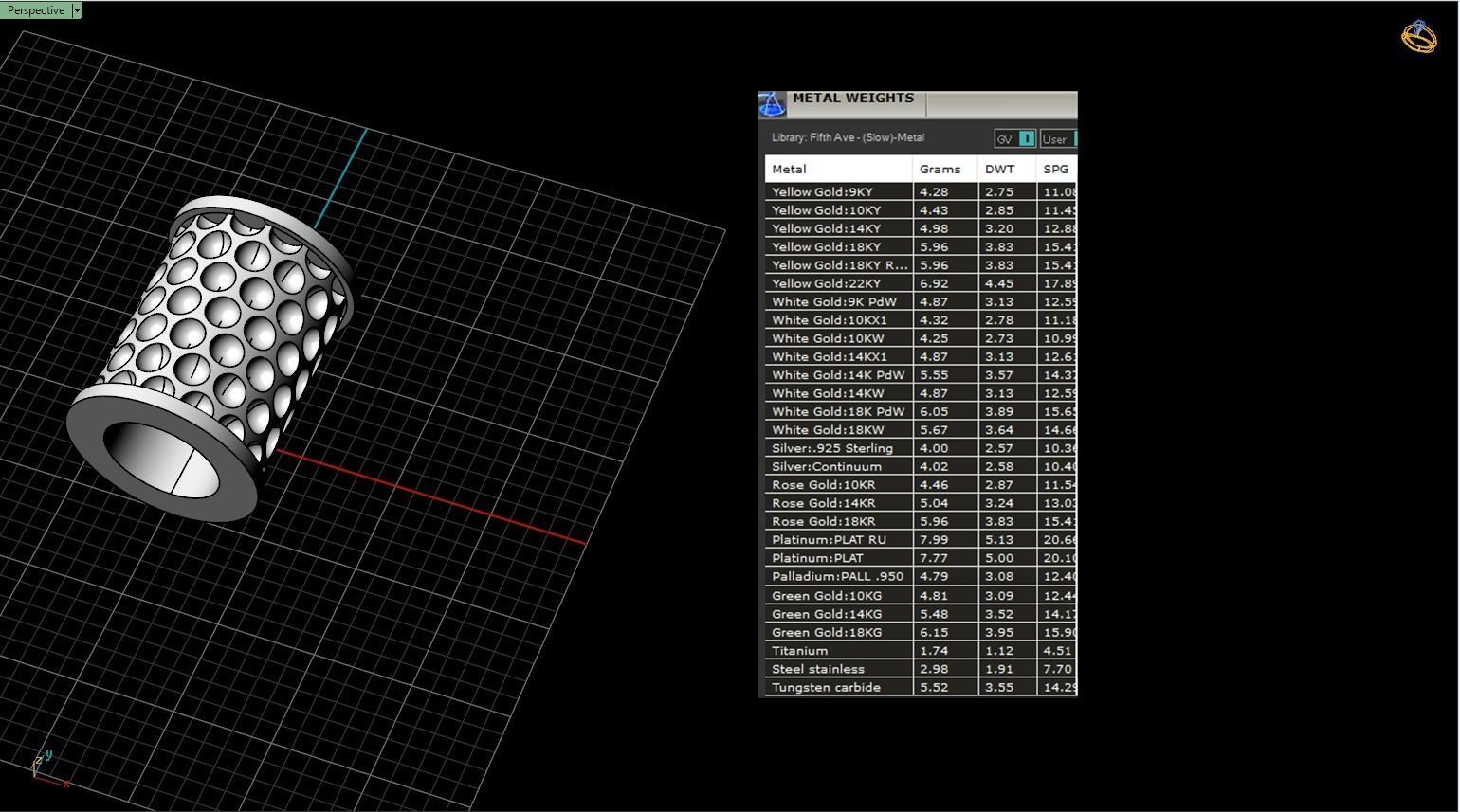Click the 2.57 DWT value for Silver:.925 Sterling
This screenshot has width=1460, height=812.
click(x=999, y=448)
